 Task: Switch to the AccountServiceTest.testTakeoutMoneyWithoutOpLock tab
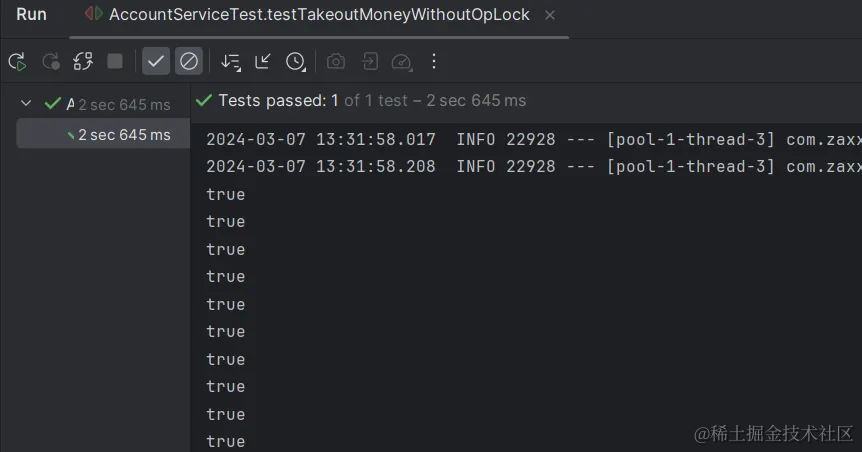319,14
